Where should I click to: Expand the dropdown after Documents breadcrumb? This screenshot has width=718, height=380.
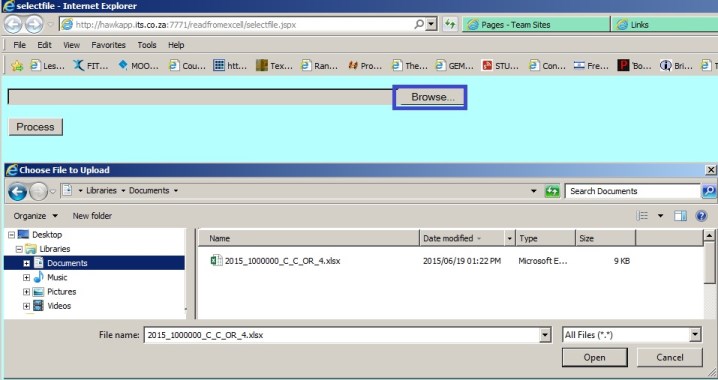coord(176,190)
